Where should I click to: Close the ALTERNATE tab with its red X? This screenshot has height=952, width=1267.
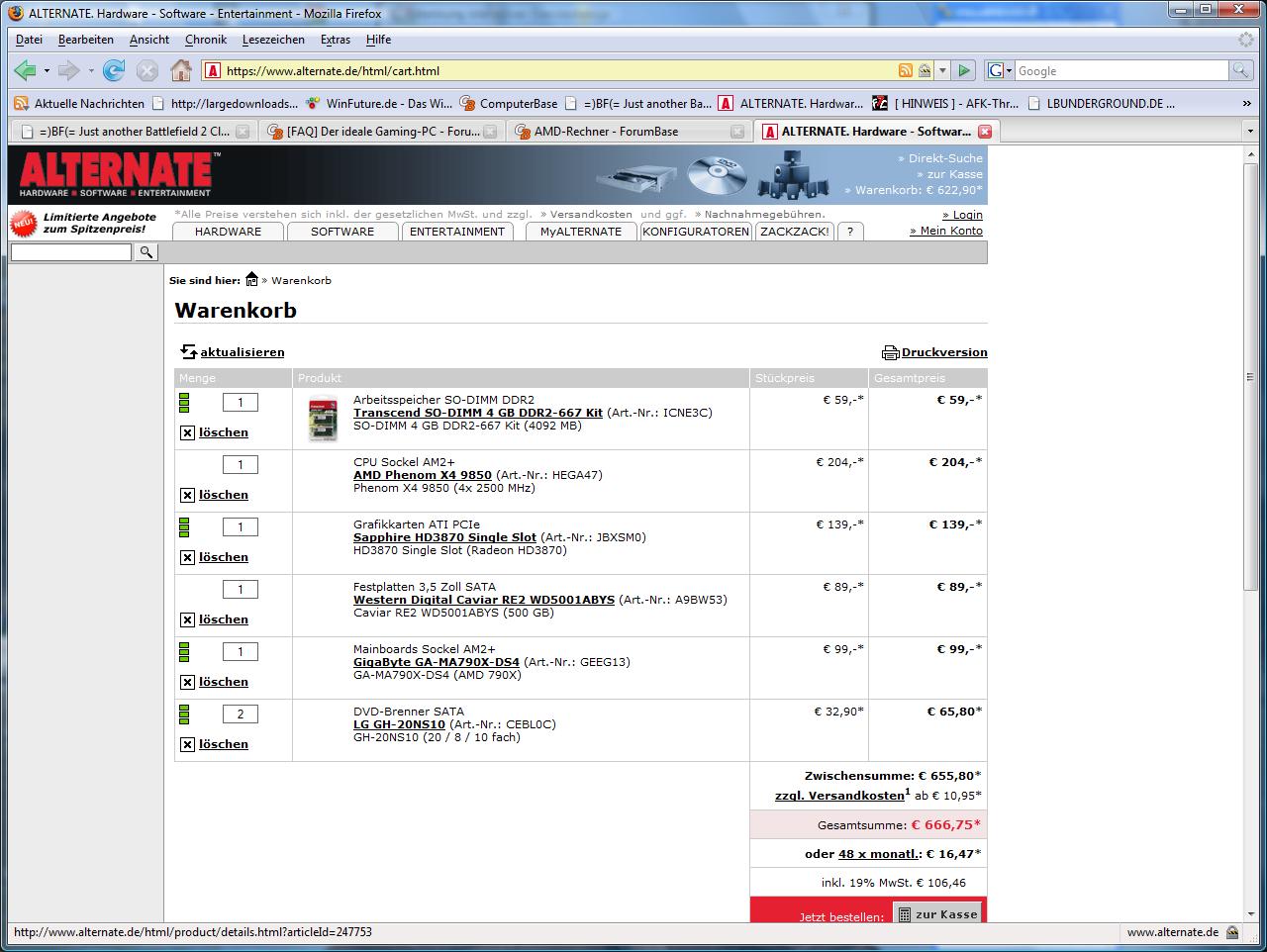(984, 132)
